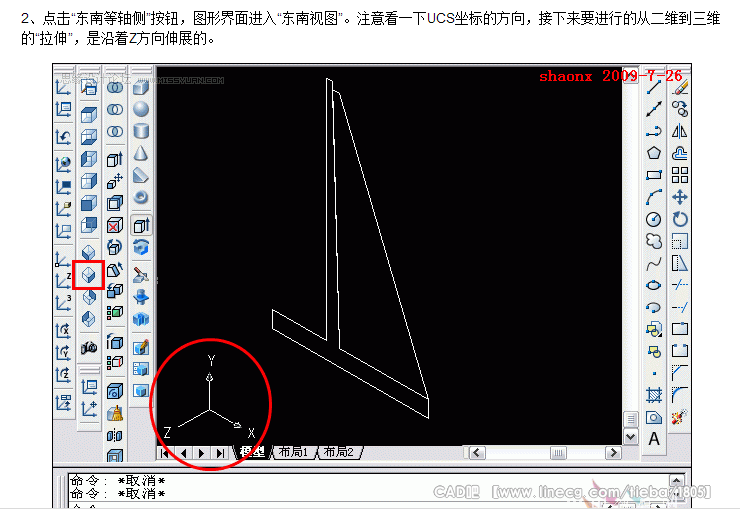Select the Offset tool
Screen dimensions: 740x509
click(680, 153)
